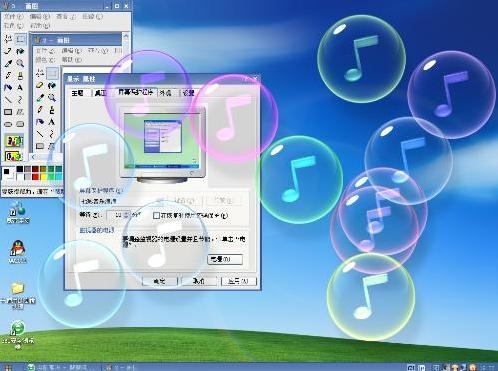The image size is (498, 371).
Task: Click the Paint vertical scrollbar up arrow
Action: [x=126, y=36]
